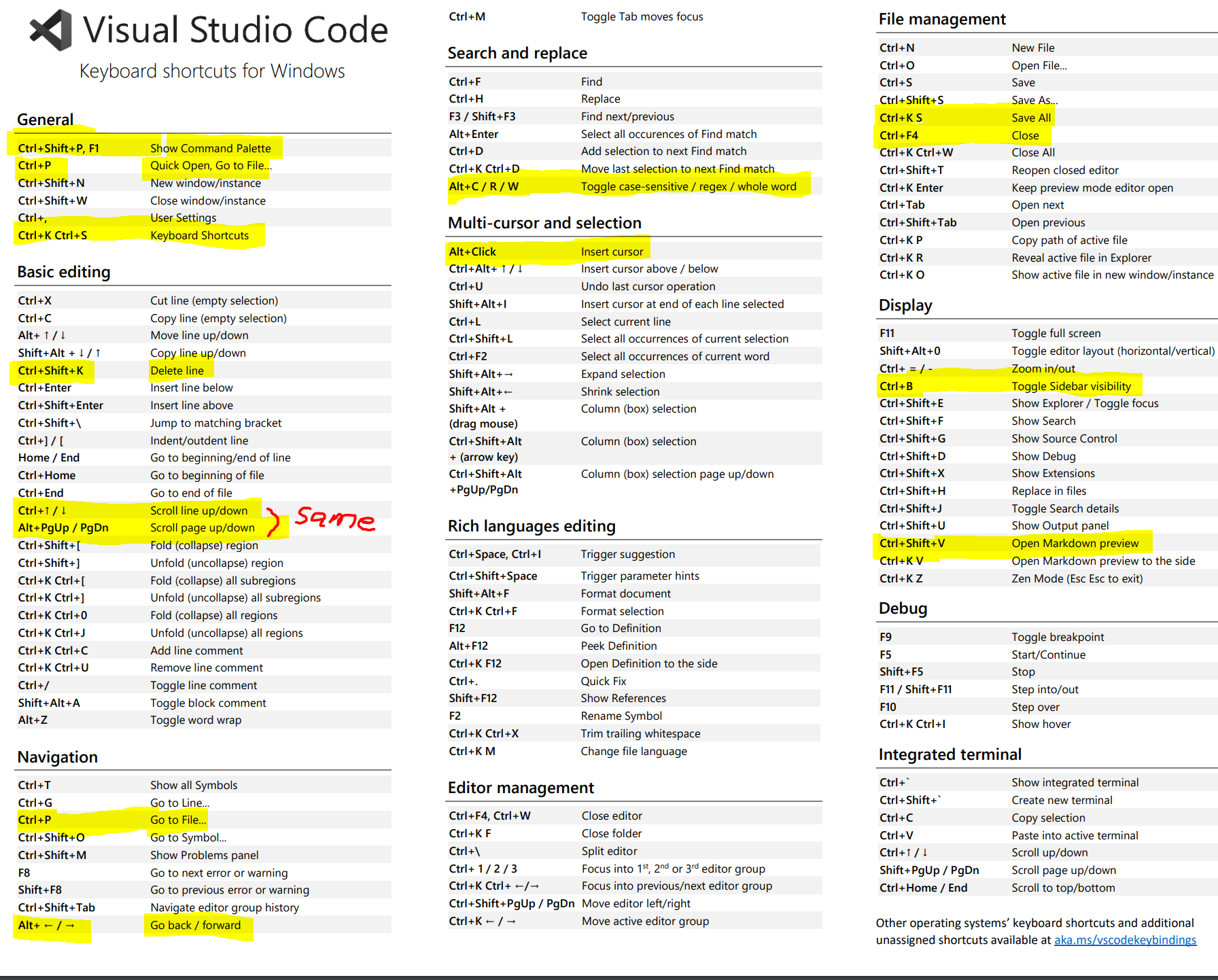Click 'Format document' description
The height and width of the screenshot is (980, 1218).
(x=626, y=593)
